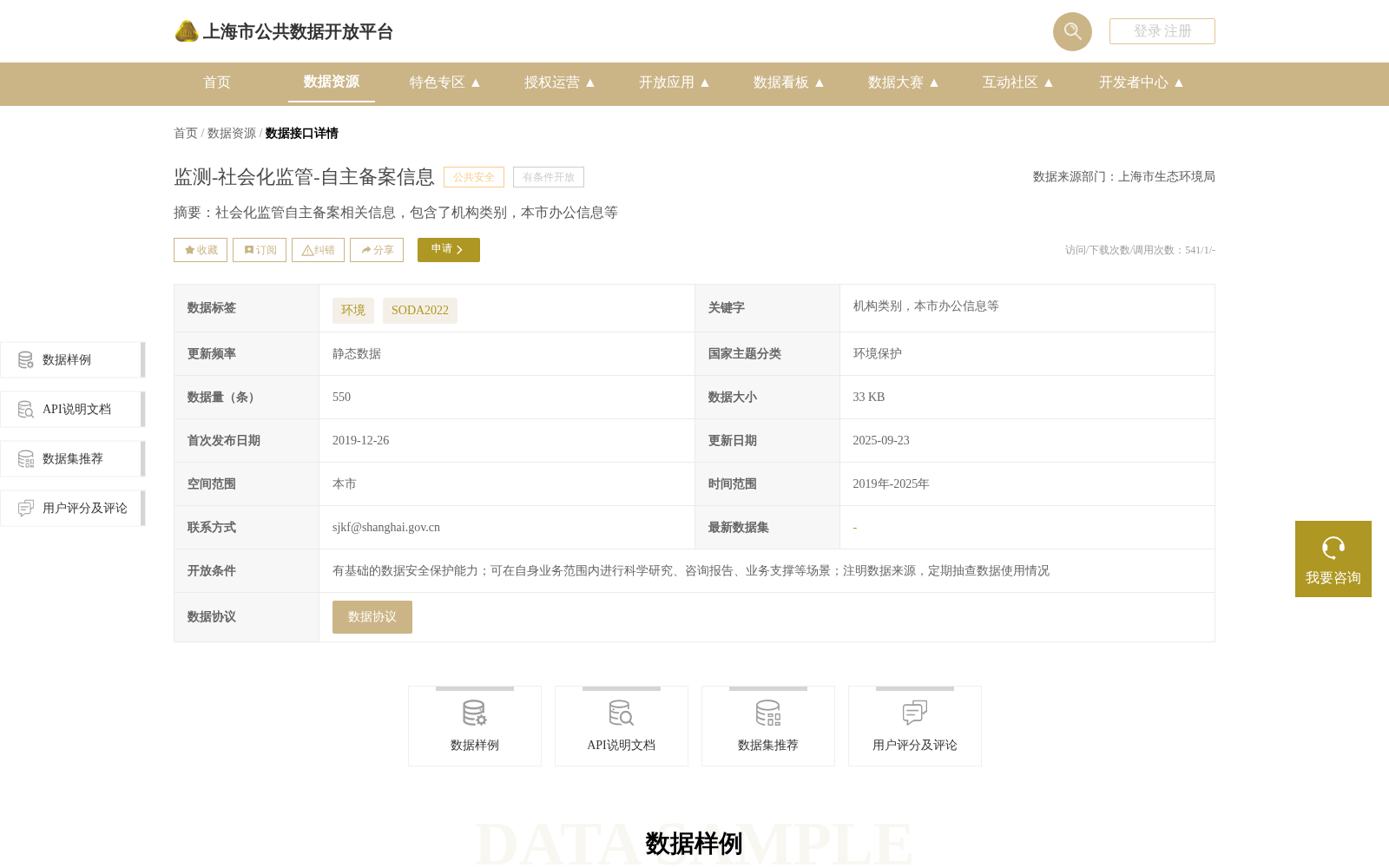Image resolution: width=1389 pixels, height=868 pixels.
Task: Click the 数据来源部门 上海市生态环境局 text
Action: (1124, 176)
